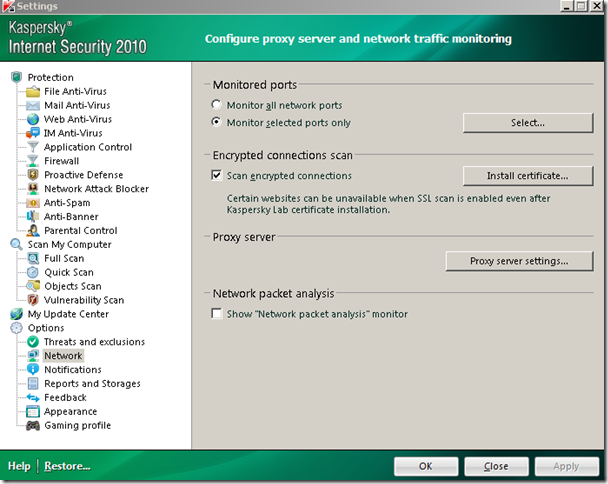Click the Threats and exclusions checkmark icon
Viewport: 608px width, 484px height.
(x=33, y=342)
